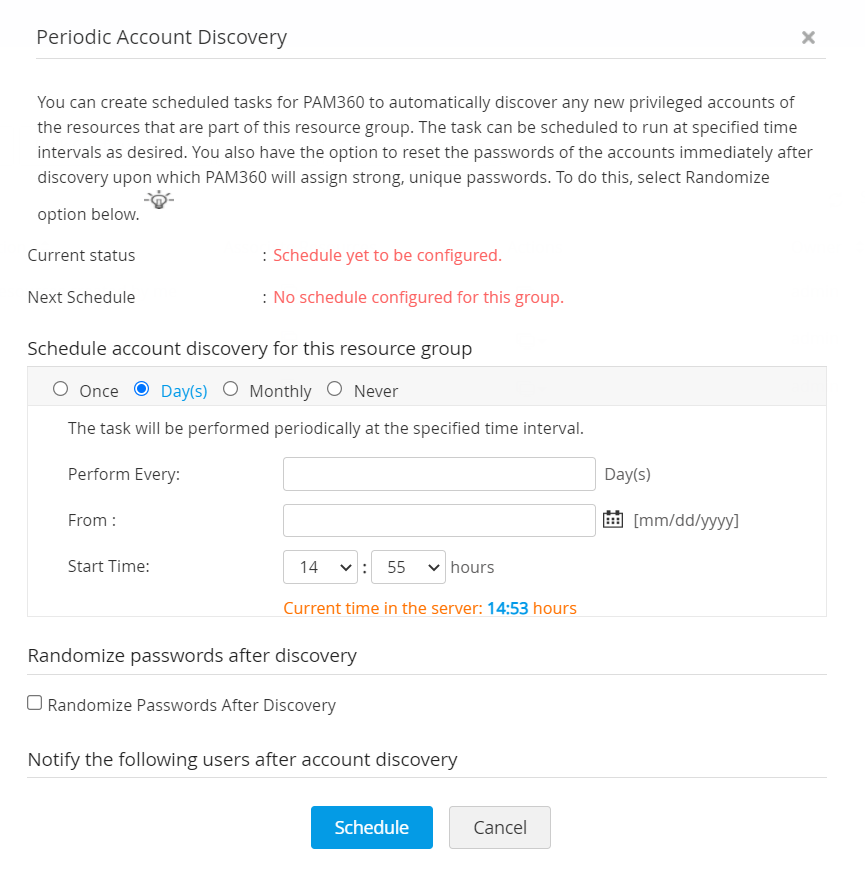
Task: Click the Cancel button
Action: (499, 827)
